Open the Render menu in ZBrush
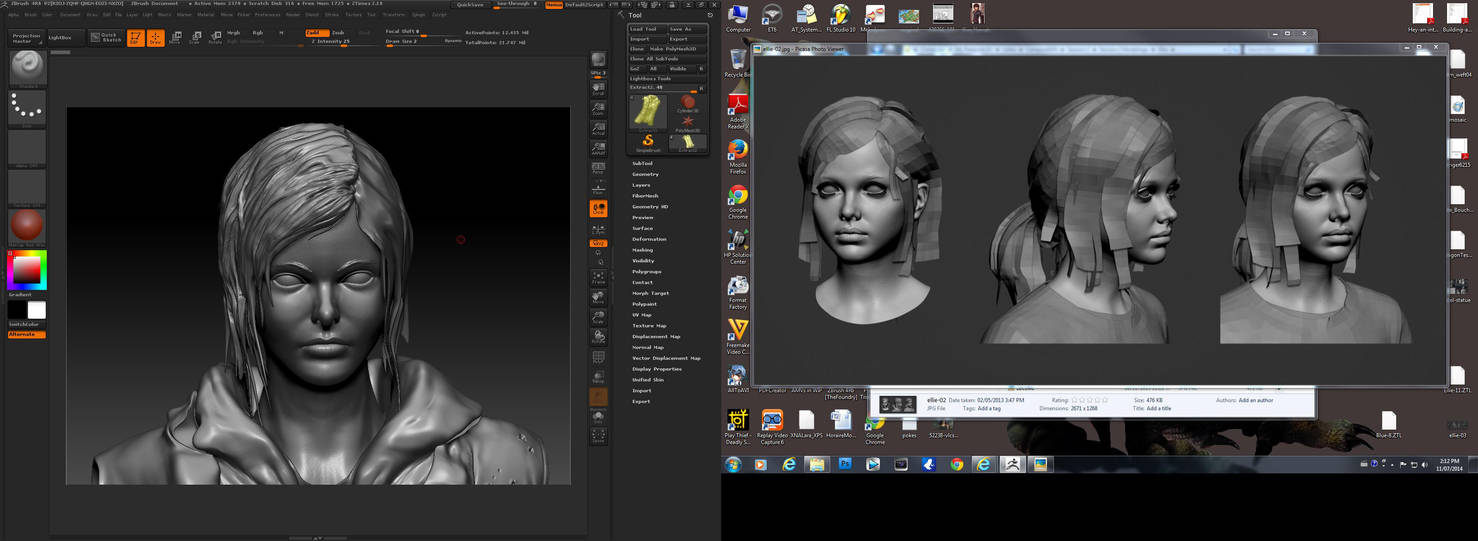This screenshot has width=1478, height=541. [x=293, y=15]
